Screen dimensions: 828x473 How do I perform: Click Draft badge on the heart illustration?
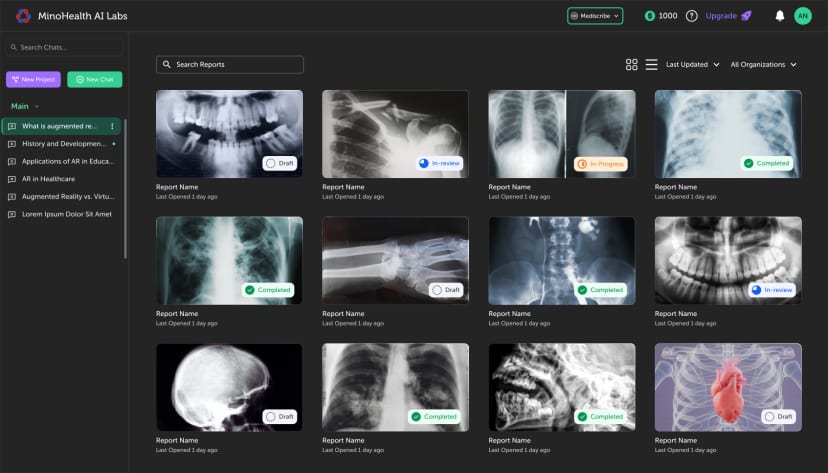pos(779,417)
